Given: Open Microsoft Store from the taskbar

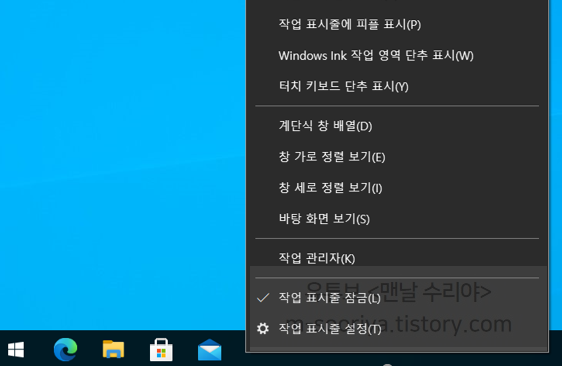Looking at the screenshot, I should tap(161, 350).
